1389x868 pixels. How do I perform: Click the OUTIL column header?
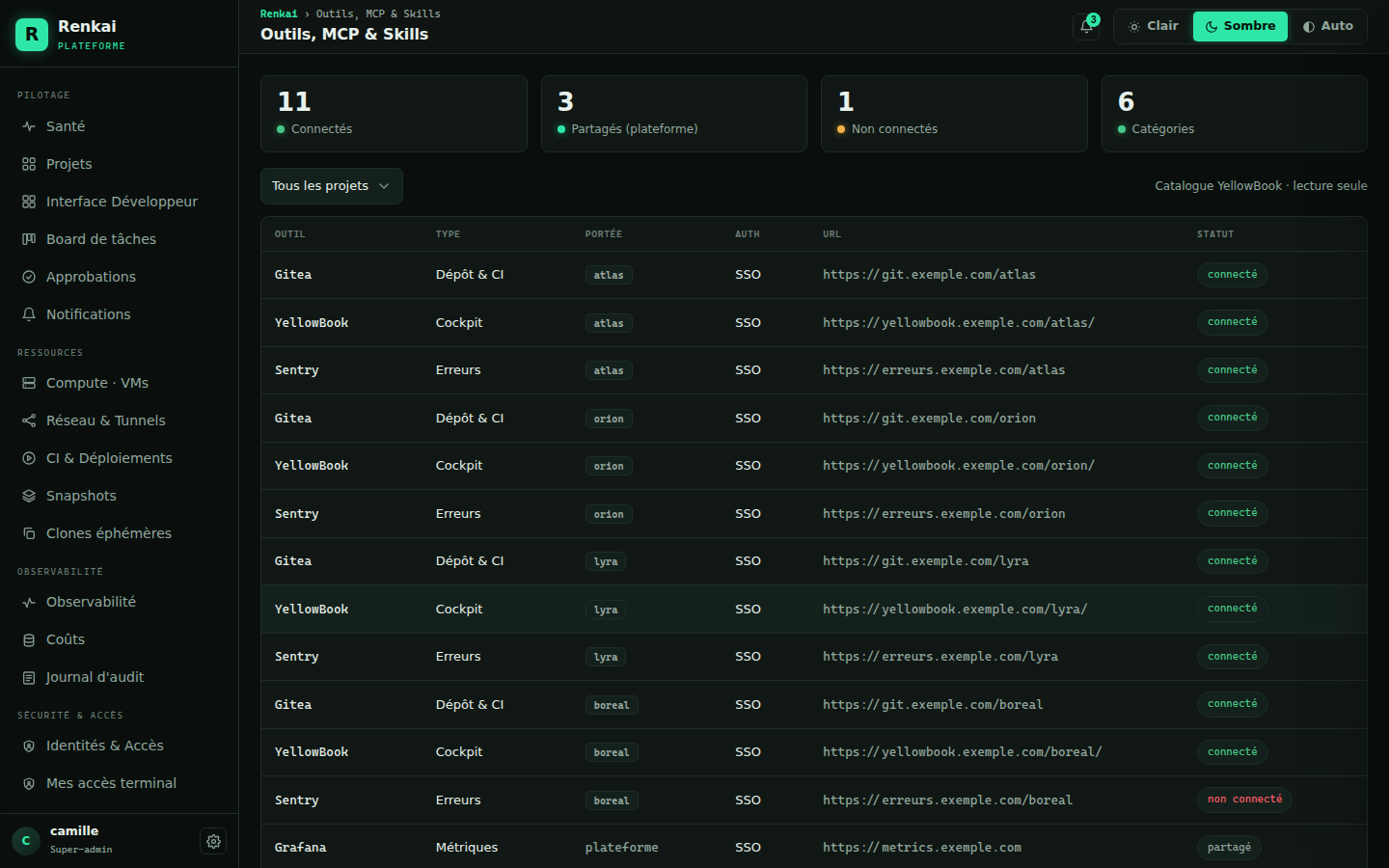click(x=289, y=234)
